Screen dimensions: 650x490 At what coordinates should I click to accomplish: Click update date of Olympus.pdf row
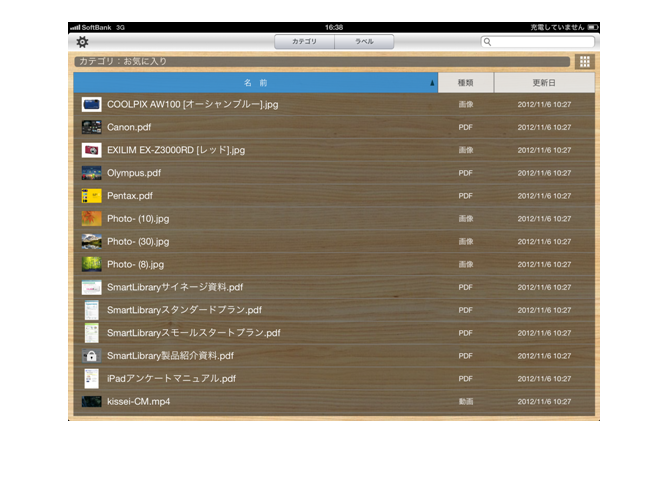(544, 173)
